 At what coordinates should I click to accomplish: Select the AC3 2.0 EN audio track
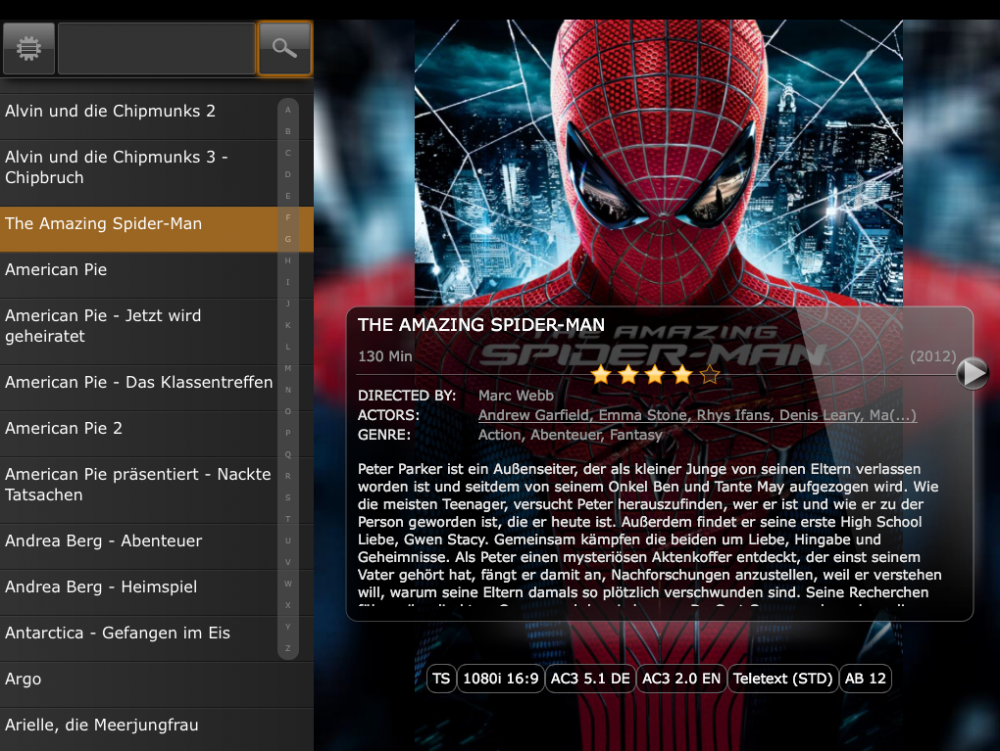[681, 679]
